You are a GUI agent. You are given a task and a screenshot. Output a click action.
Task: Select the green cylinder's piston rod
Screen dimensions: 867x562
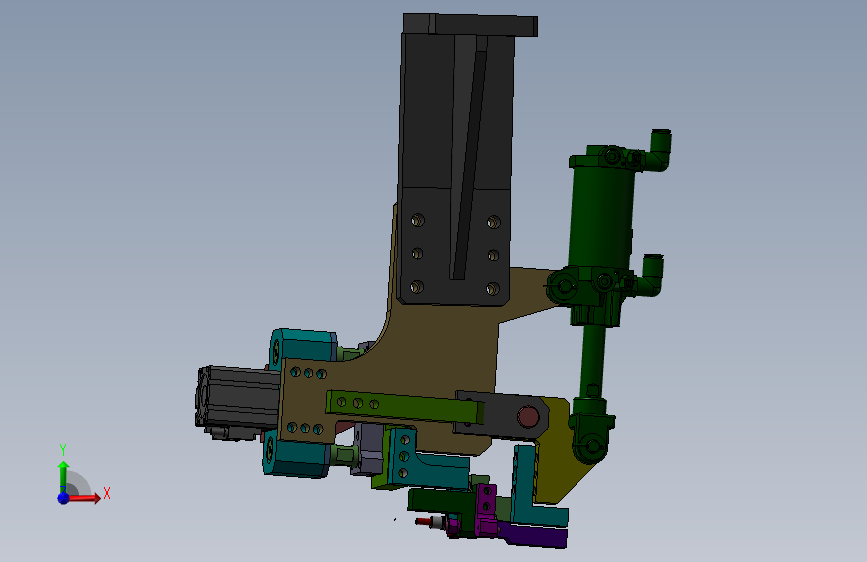pyautogui.click(x=591, y=360)
